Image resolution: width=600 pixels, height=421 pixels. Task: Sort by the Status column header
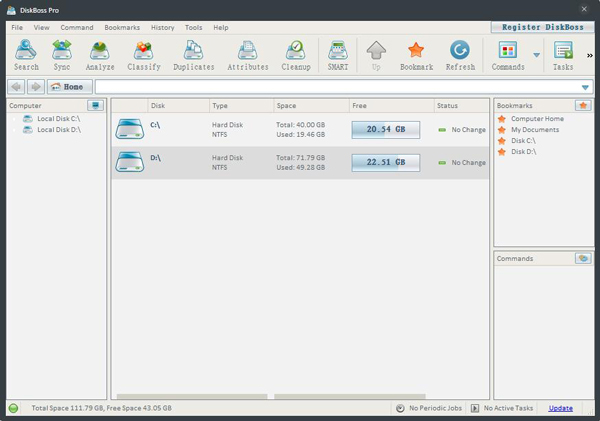click(461, 106)
